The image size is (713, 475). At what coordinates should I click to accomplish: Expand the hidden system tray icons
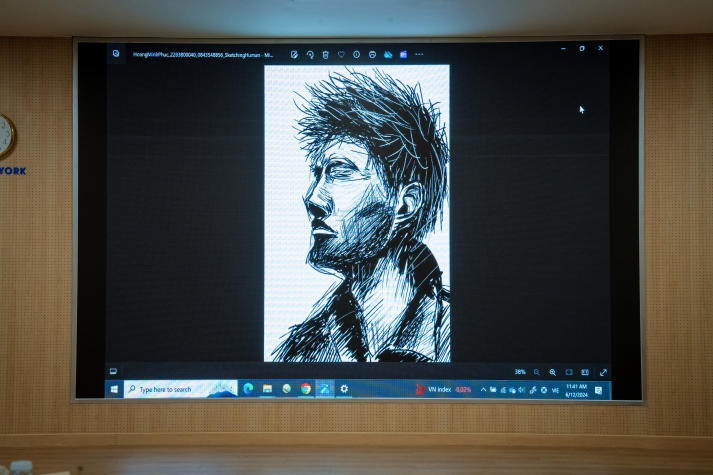tap(483, 390)
